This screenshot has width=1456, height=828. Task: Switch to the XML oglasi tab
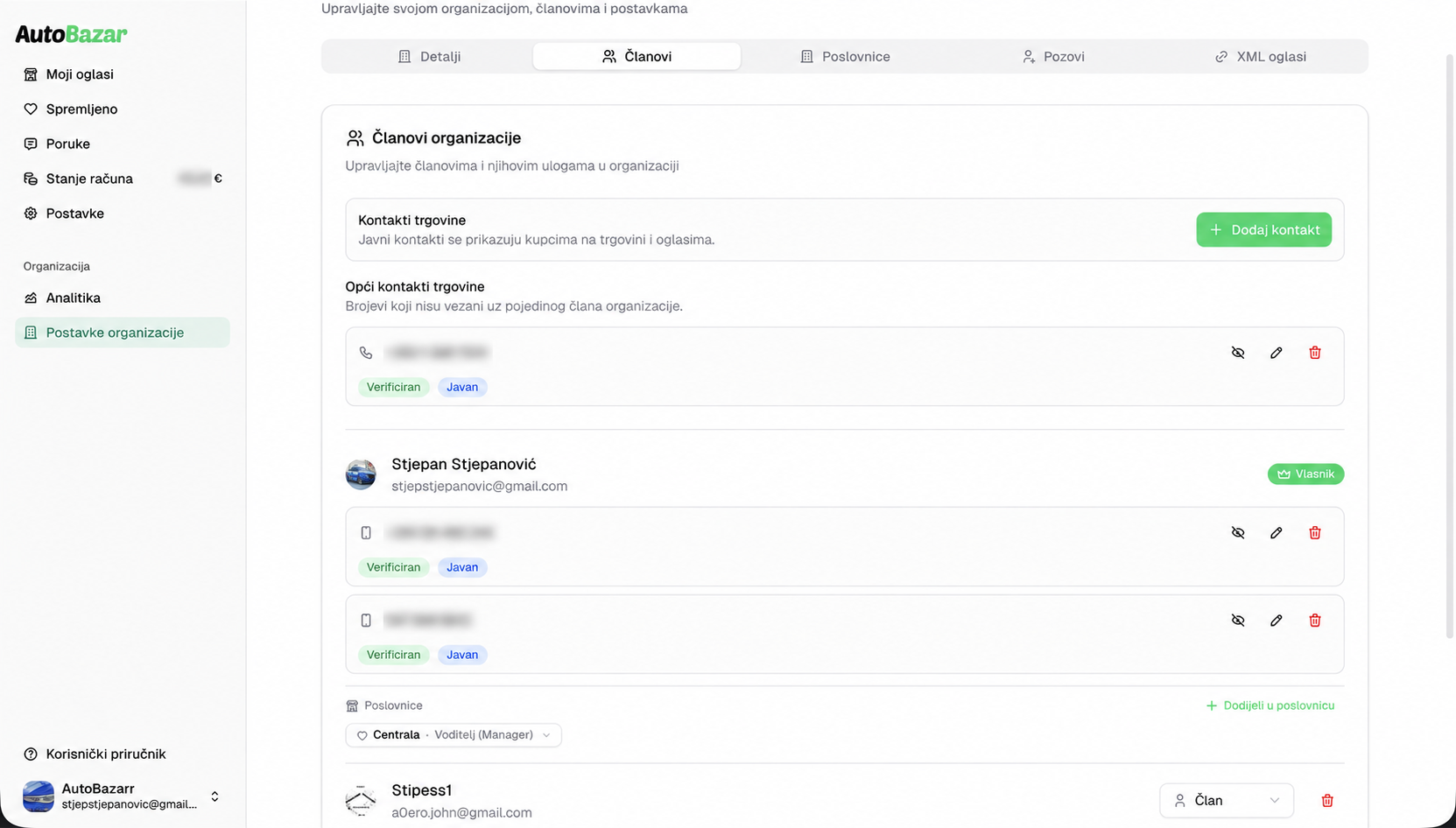pos(1260,56)
